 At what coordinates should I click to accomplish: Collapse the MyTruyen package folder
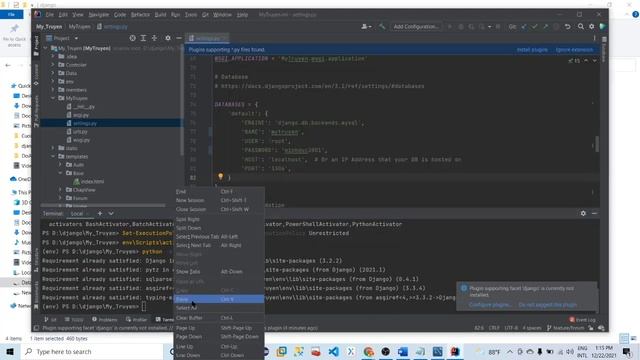(53, 98)
